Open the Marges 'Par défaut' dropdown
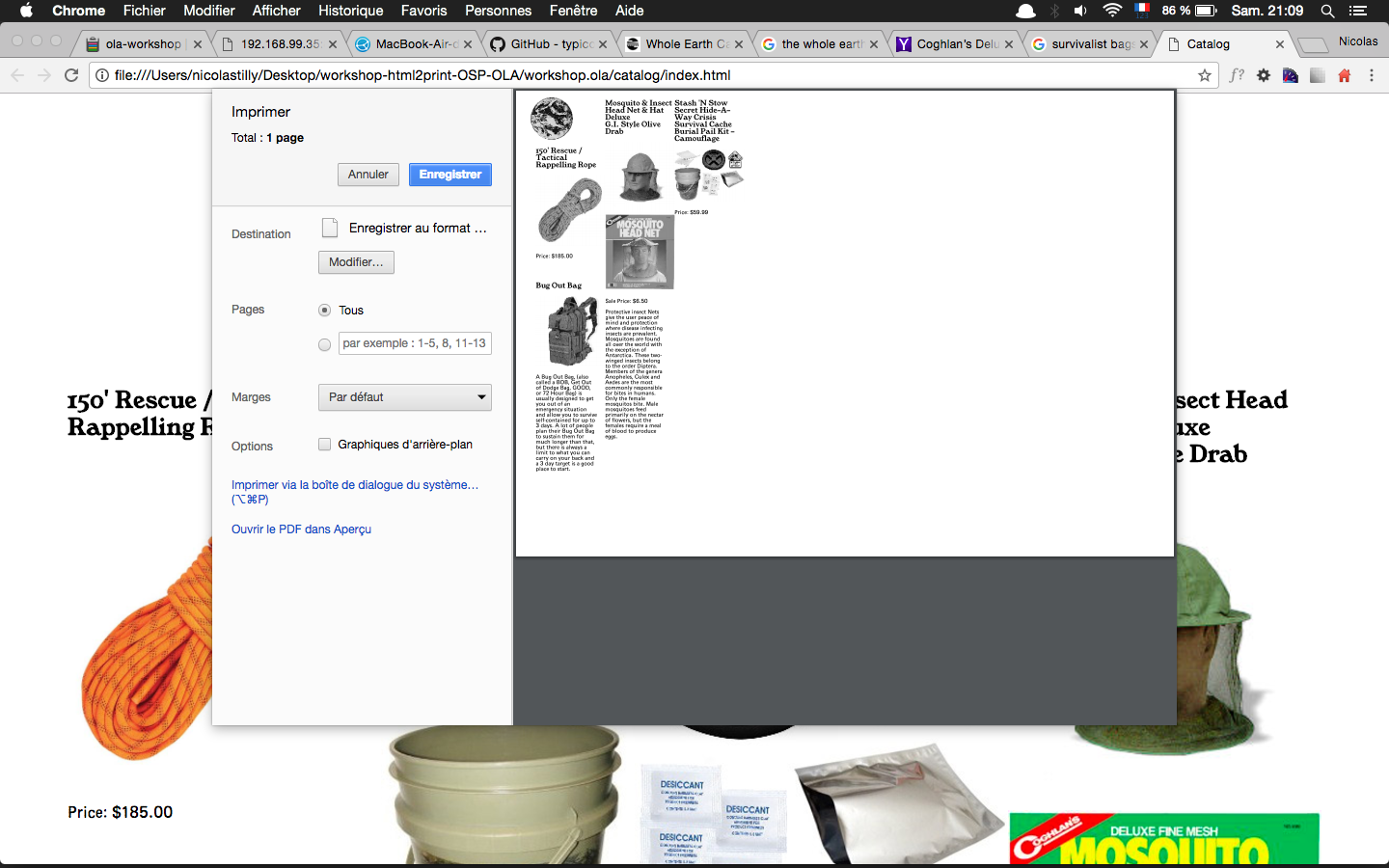The height and width of the screenshot is (868, 1389). pyautogui.click(x=404, y=397)
